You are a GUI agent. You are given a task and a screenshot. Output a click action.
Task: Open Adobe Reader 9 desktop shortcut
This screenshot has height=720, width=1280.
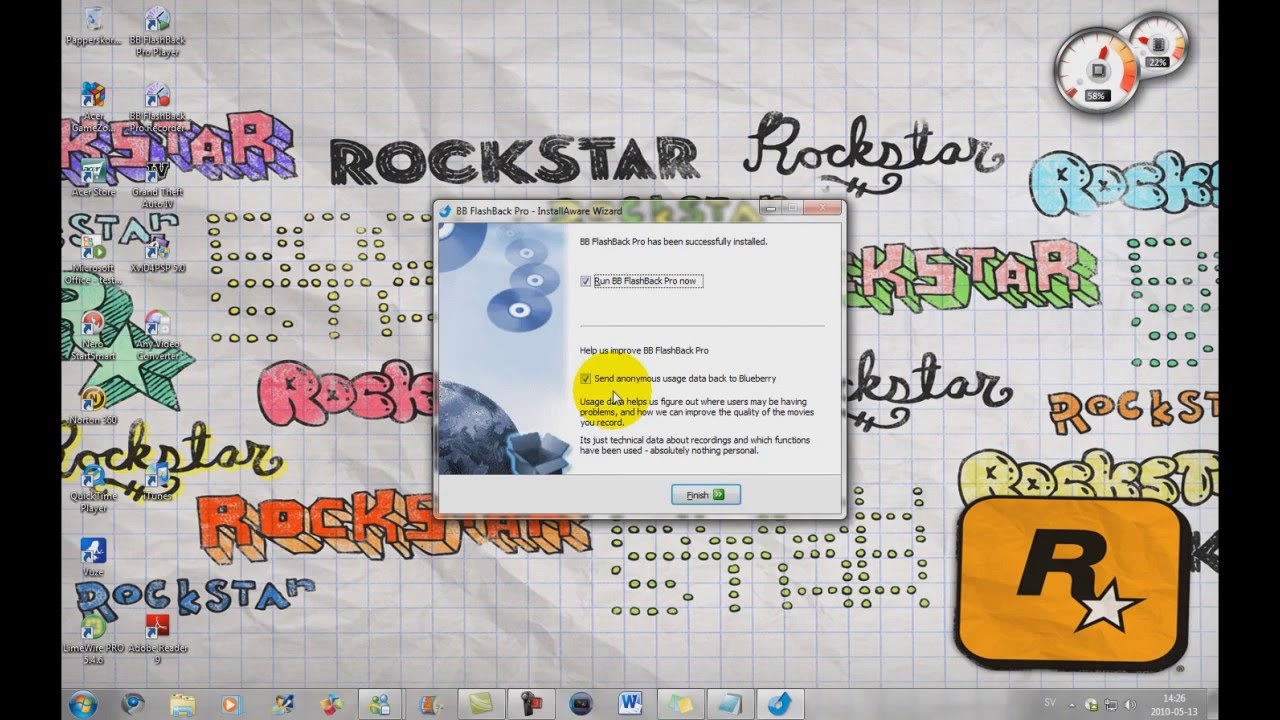click(x=157, y=640)
